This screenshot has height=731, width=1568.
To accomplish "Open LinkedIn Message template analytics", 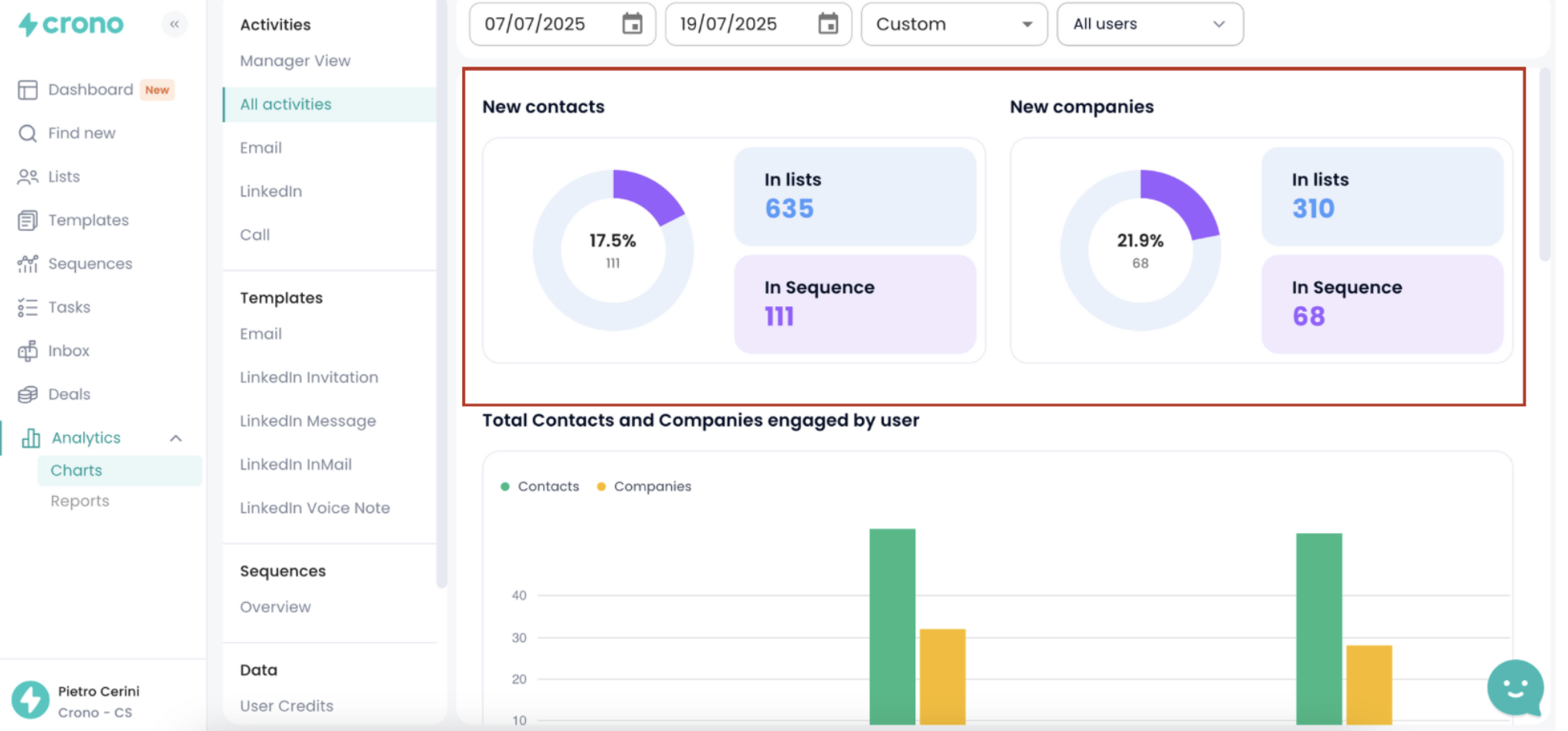I will [308, 421].
